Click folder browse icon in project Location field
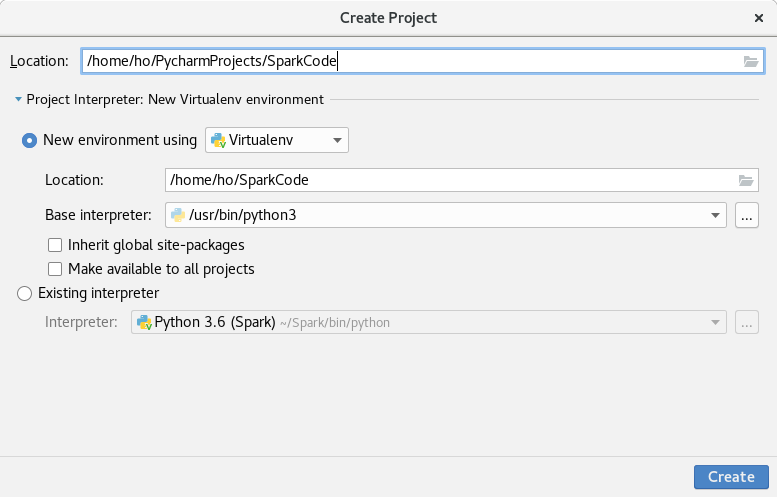This screenshot has height=497, width=777. [751, 62]
